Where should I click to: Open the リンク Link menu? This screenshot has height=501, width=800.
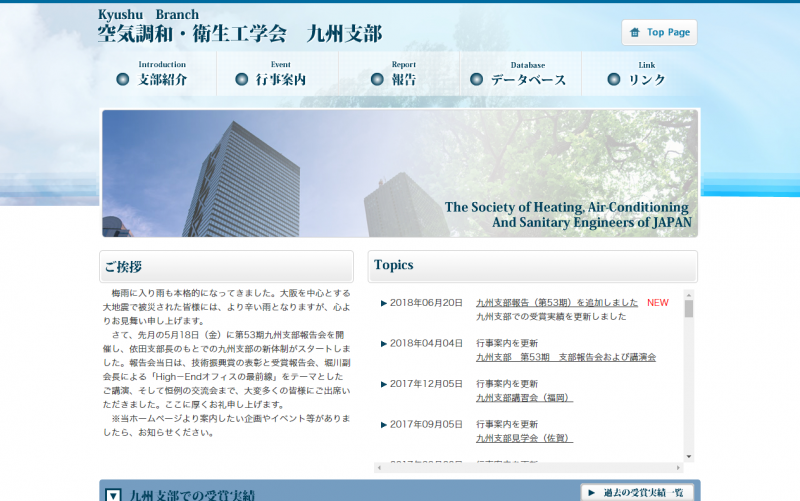click(640, 73)
